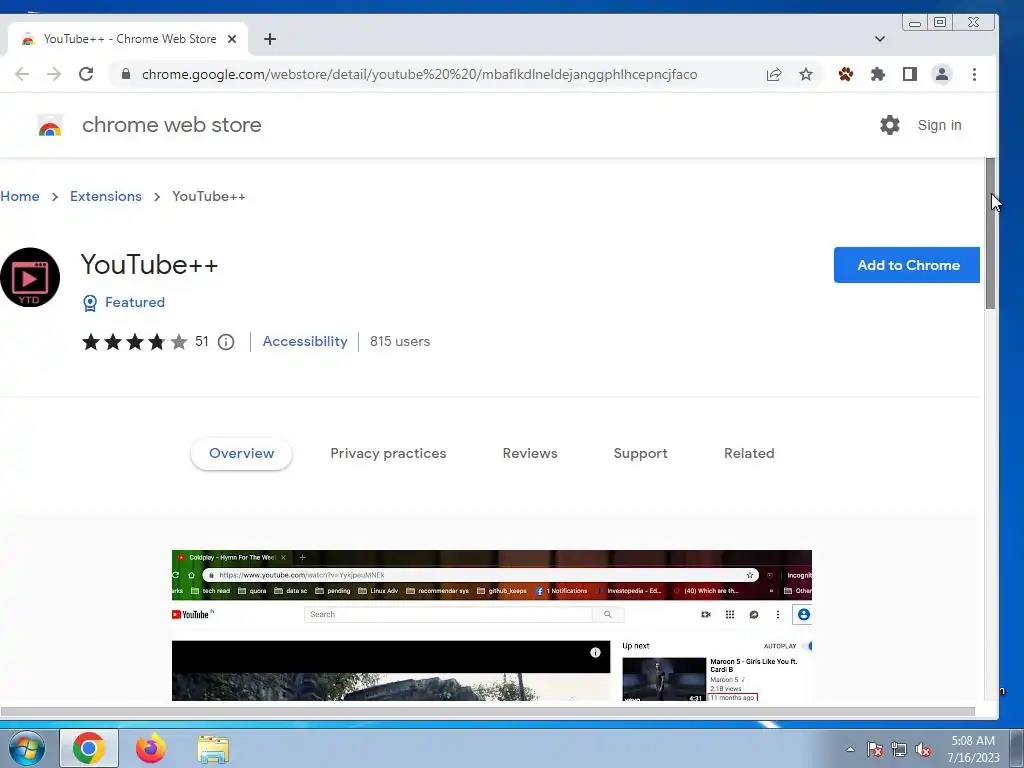
Task: Click the 51 ratings count
Action: click(202, 342)
